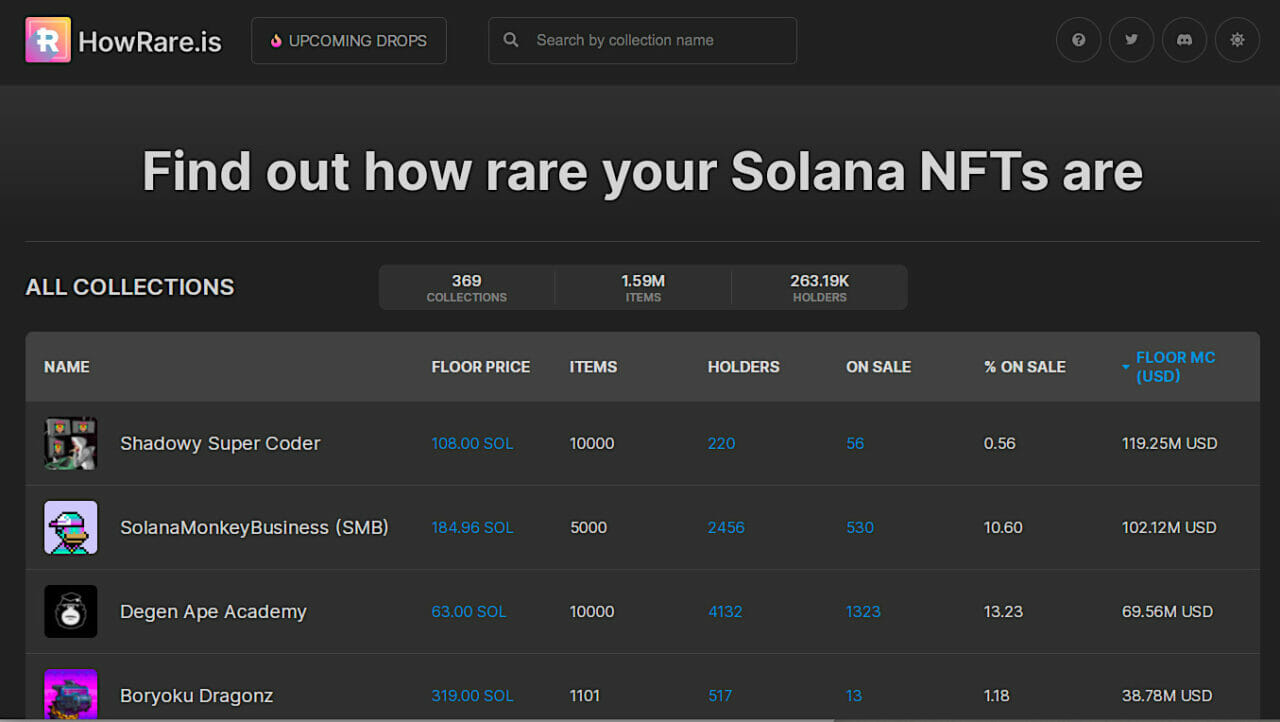The height and width of the screenshot is (722, 1280).
Task: Sort table by Floor Price column
Action: pyautogui.click(x=480, y=367)
